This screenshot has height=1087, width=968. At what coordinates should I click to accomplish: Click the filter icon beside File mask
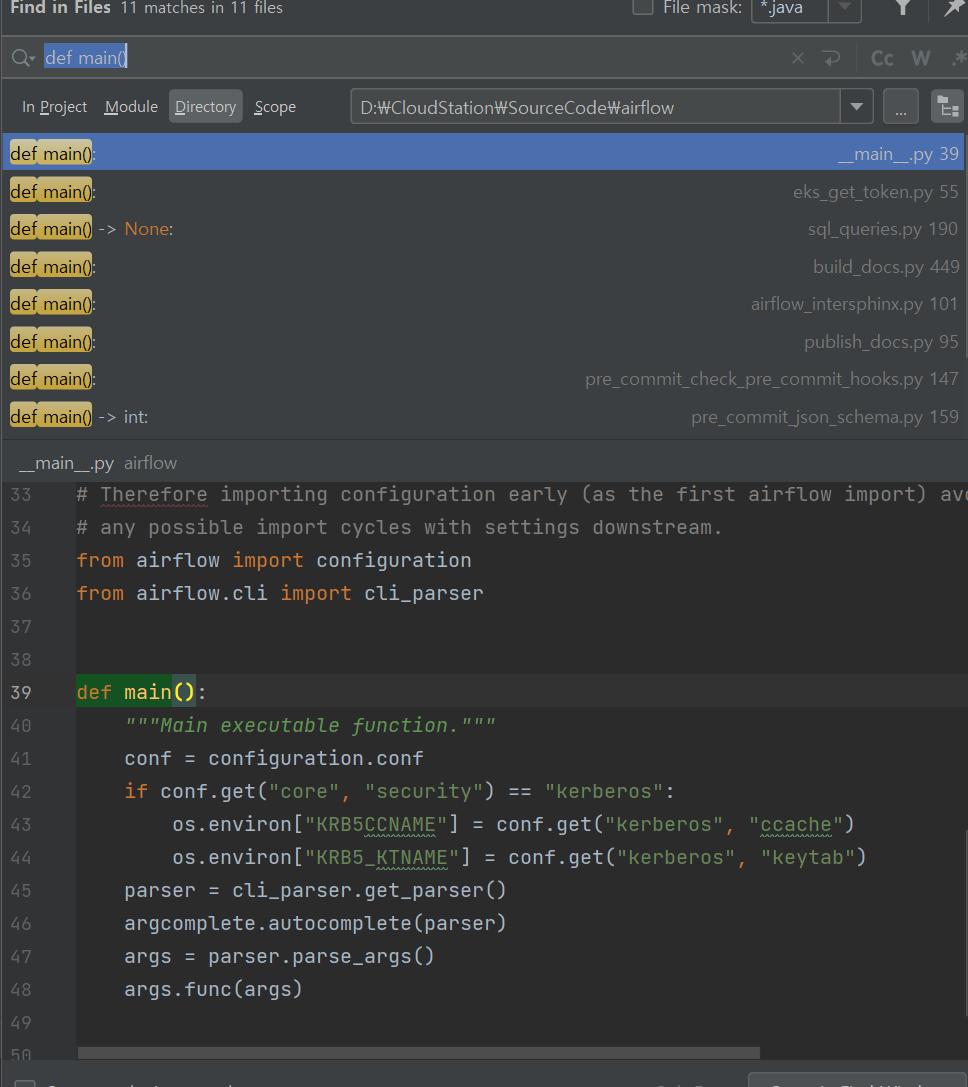pyautogui.click(x=903, y=8)
